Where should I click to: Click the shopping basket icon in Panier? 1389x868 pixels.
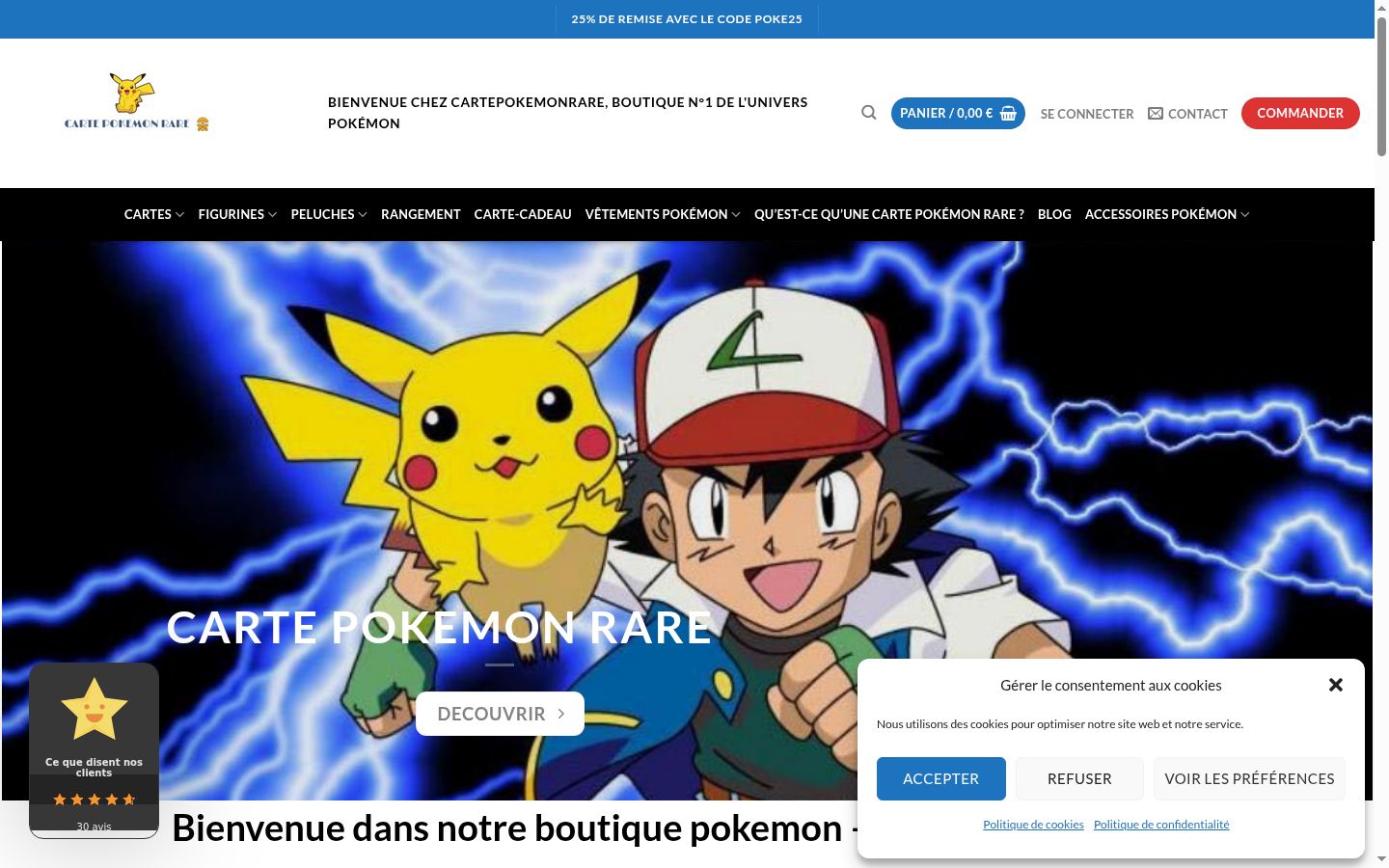coord(1008,113)
